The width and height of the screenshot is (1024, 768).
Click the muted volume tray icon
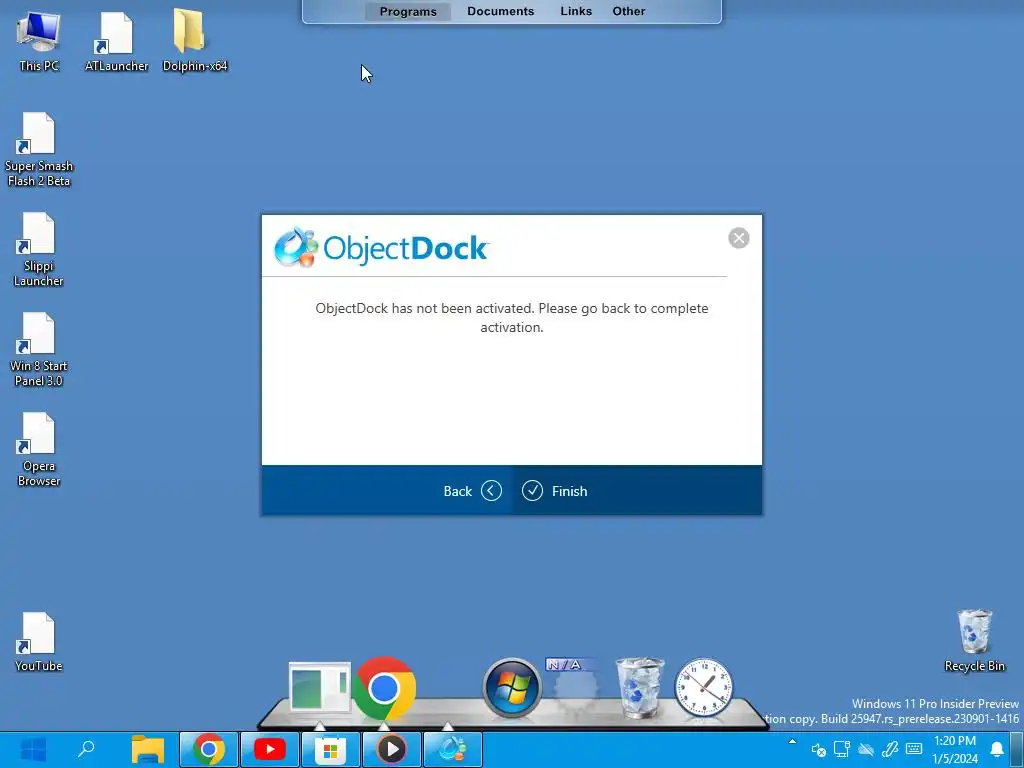[818, 750]
